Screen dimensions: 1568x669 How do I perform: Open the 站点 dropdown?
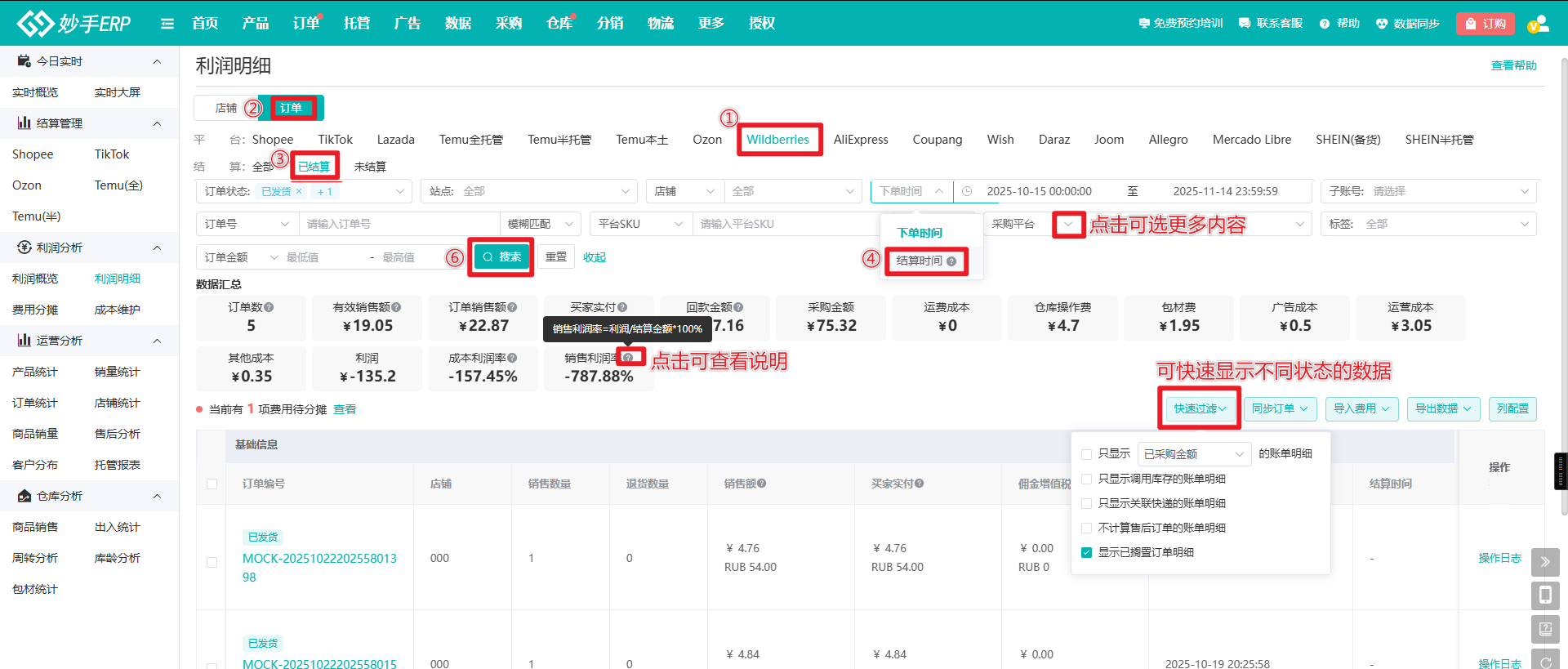click(529, 191)
